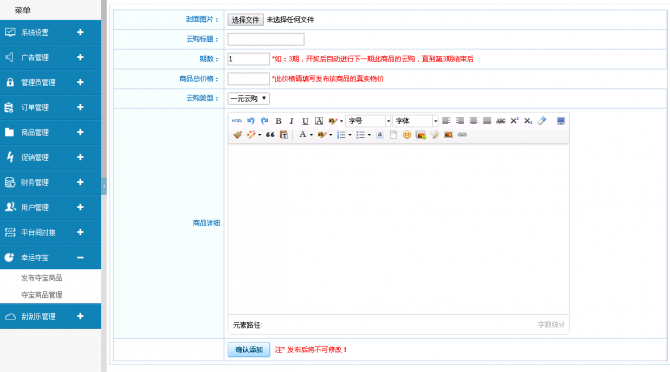Toggle fullscreen editor mode
Viewport: 670px width, 372px height.
click(561, 121)
